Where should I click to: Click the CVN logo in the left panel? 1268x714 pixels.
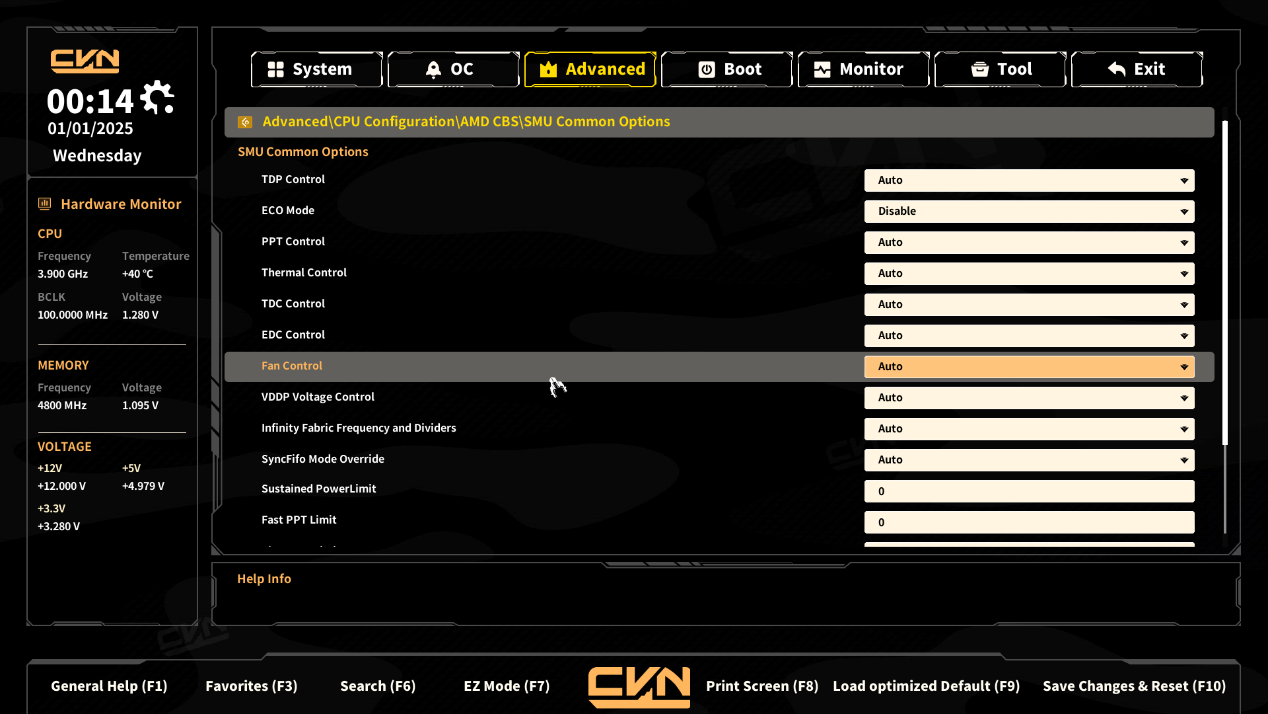coord(85,61)
